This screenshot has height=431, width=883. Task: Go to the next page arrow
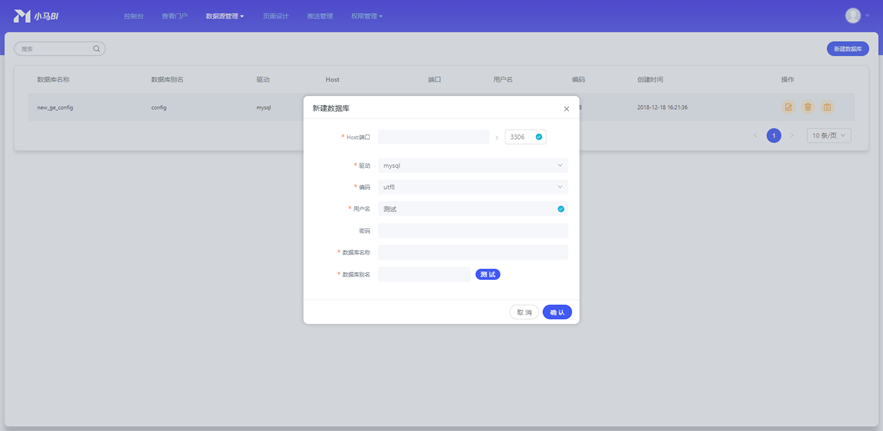tap(792, 135)
